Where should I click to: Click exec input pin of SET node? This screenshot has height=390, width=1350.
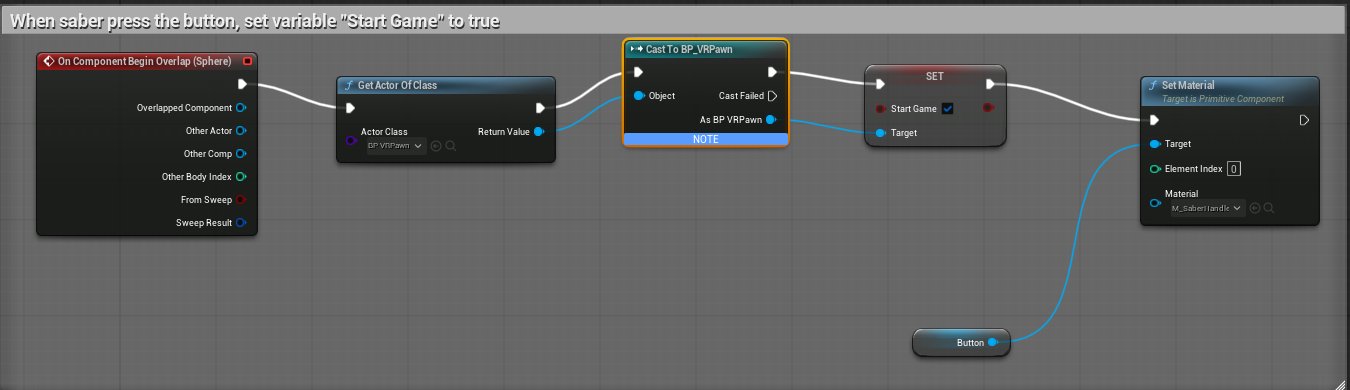pyautogui.click(x=880, y=84)
